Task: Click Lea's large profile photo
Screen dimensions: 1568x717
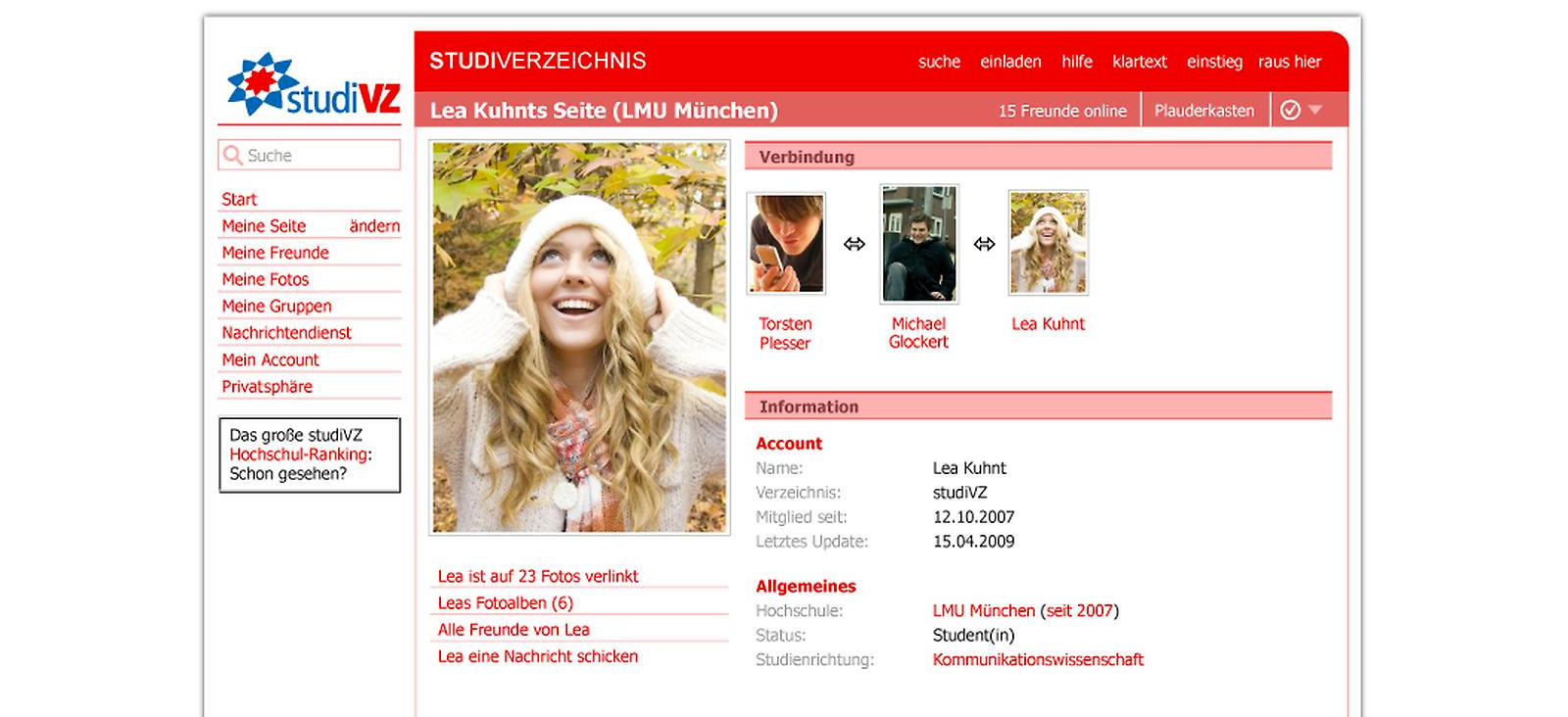Action: coord(579,338)
